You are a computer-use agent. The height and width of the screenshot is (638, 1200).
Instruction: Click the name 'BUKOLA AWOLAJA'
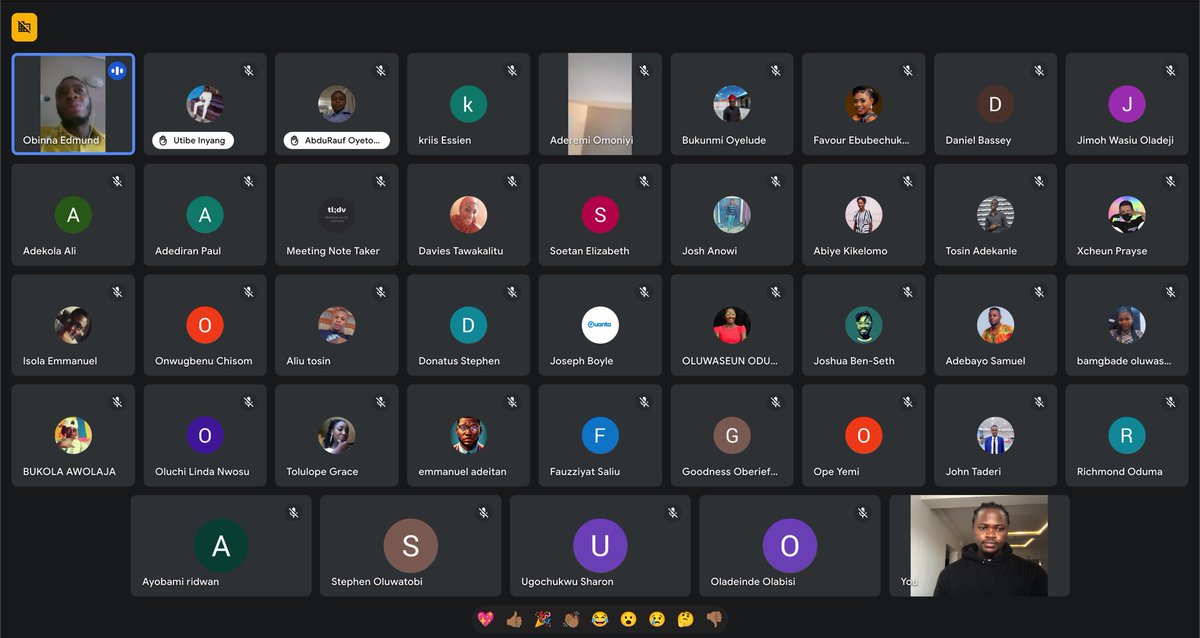tap(69, 472)
